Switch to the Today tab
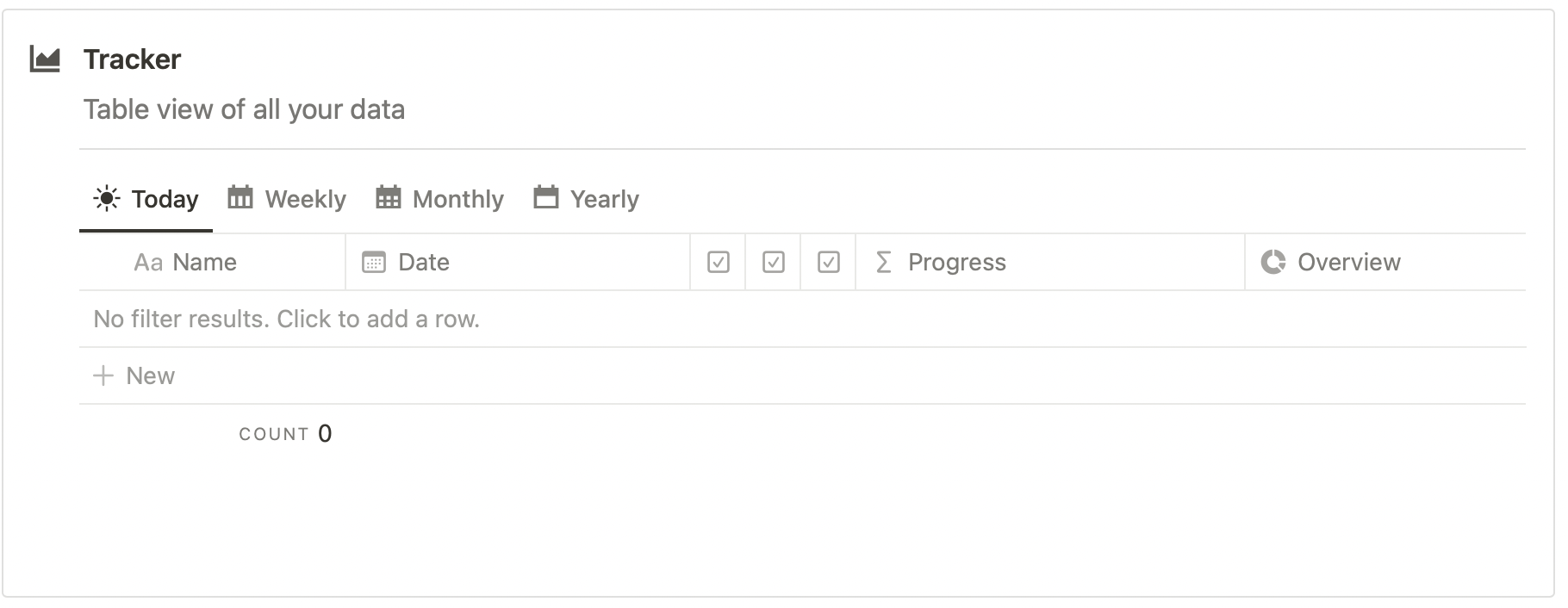The width and height of the screenshot is (1568, 608). (x=164, y=200)
